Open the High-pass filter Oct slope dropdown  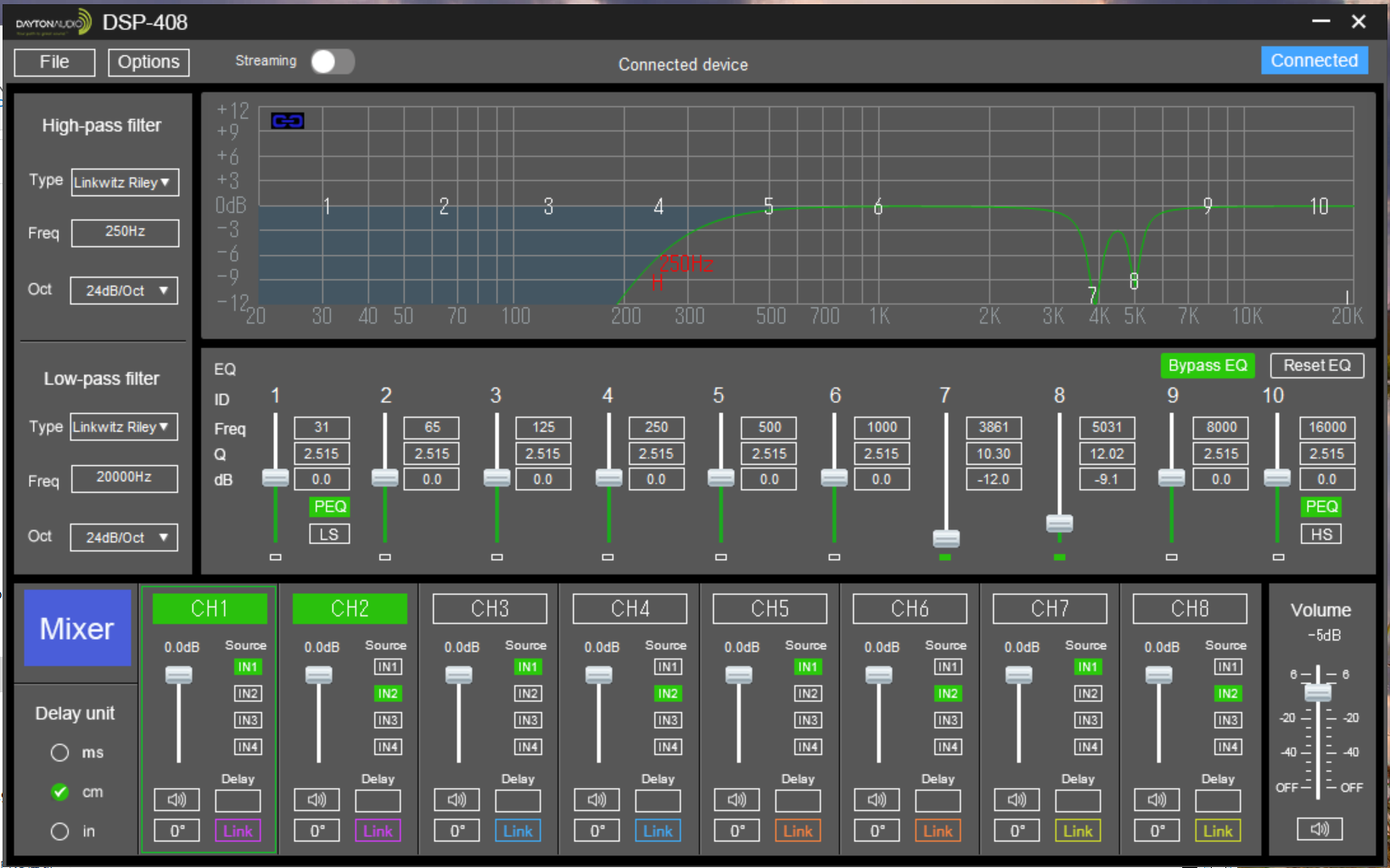pyautogui.click(x=125, y=290)
